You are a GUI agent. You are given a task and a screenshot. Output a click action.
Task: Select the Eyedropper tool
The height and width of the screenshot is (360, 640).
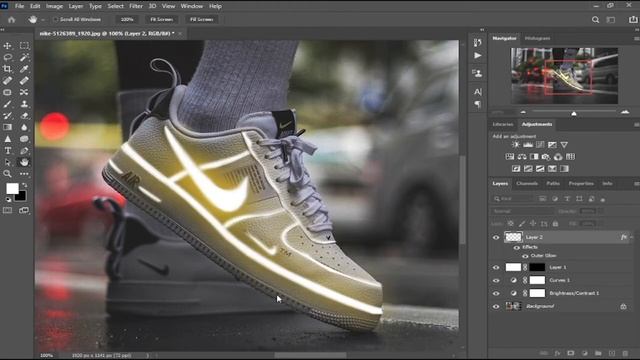(x=24, y=69)
